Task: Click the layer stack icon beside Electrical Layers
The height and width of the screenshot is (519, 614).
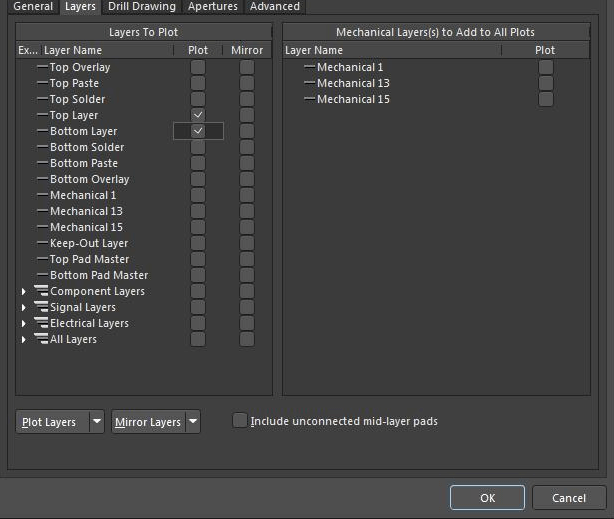Action: pyautogui.click(x=41, y=323)
